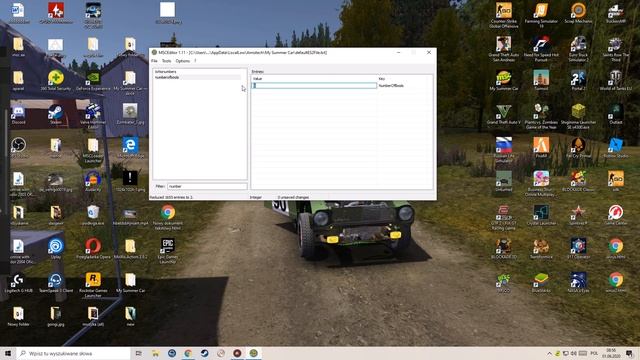This screenshot has height=360, width=640.
Task: Open Uplay desktop shortcut
Action: pyautogui.click(x=56, y=249)
